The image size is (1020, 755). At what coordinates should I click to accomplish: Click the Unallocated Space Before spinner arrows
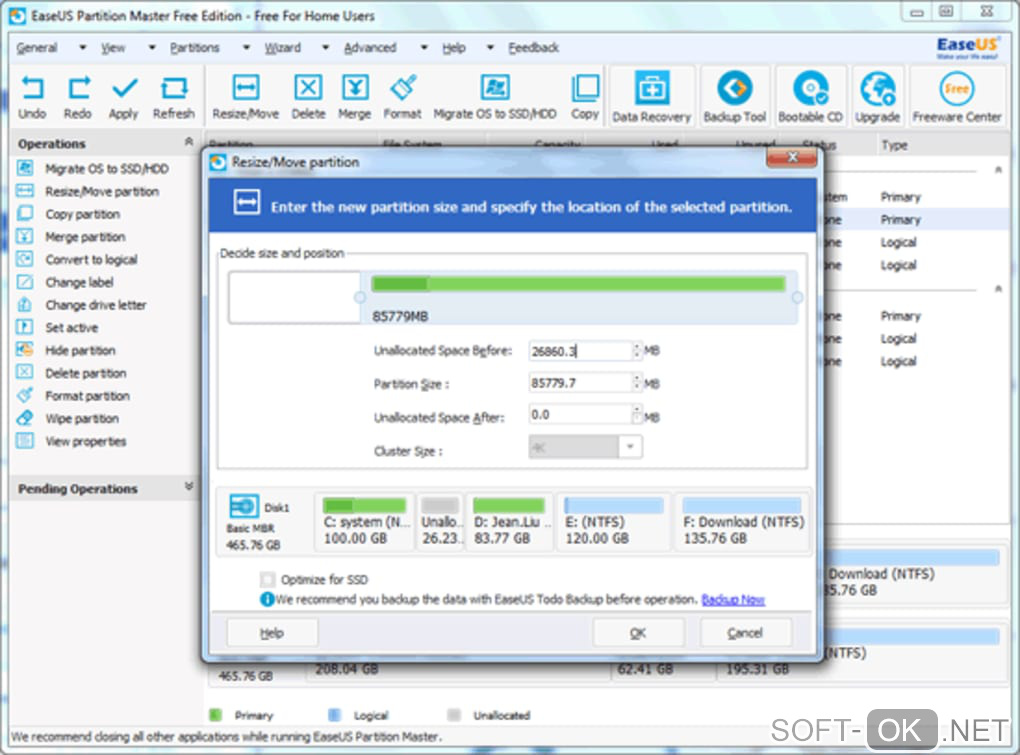point(637,351)
